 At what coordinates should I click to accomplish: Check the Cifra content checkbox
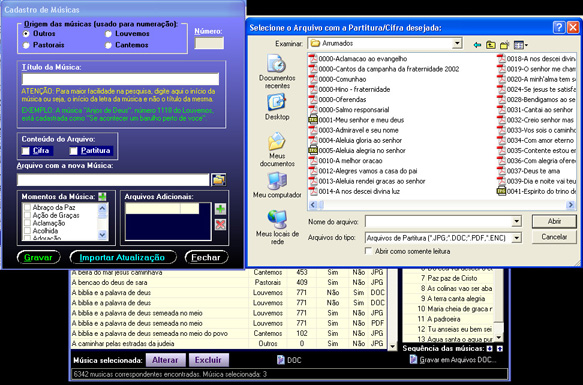pos(26,151)
